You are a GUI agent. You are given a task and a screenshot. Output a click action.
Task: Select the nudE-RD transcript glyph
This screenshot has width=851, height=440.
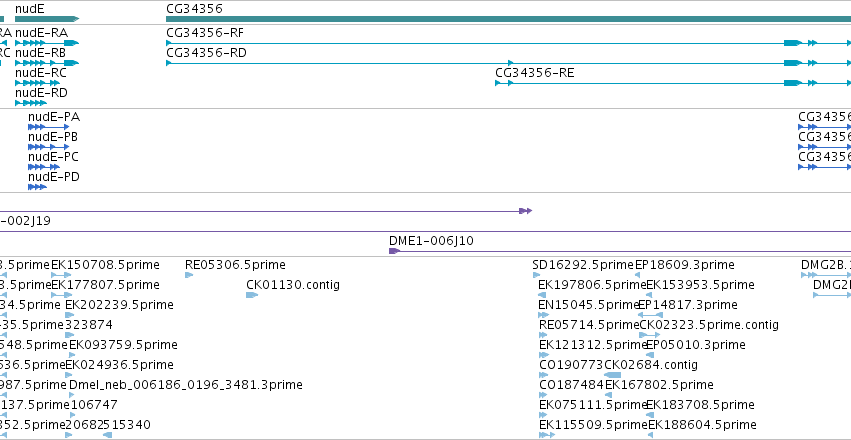click(x=31, y=103)
